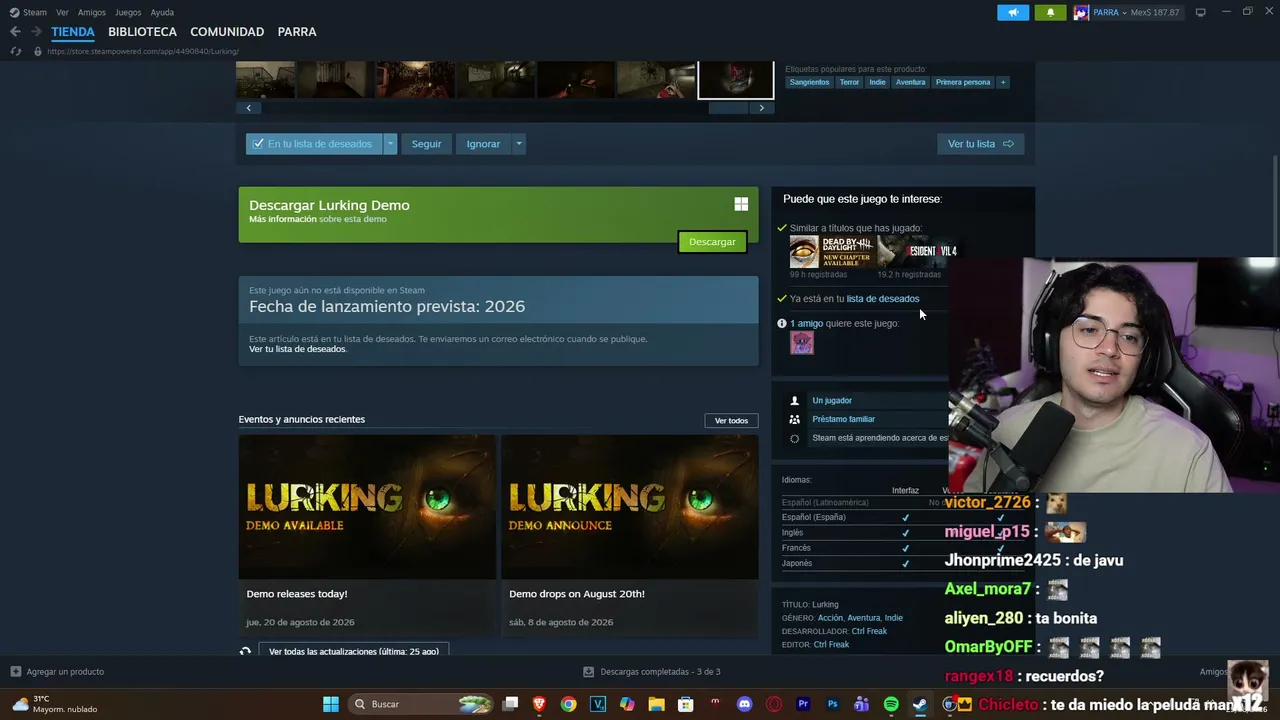The image size is (1280, 720).
Task: Open Task View from the taskbar
Action: coord(511,704)
